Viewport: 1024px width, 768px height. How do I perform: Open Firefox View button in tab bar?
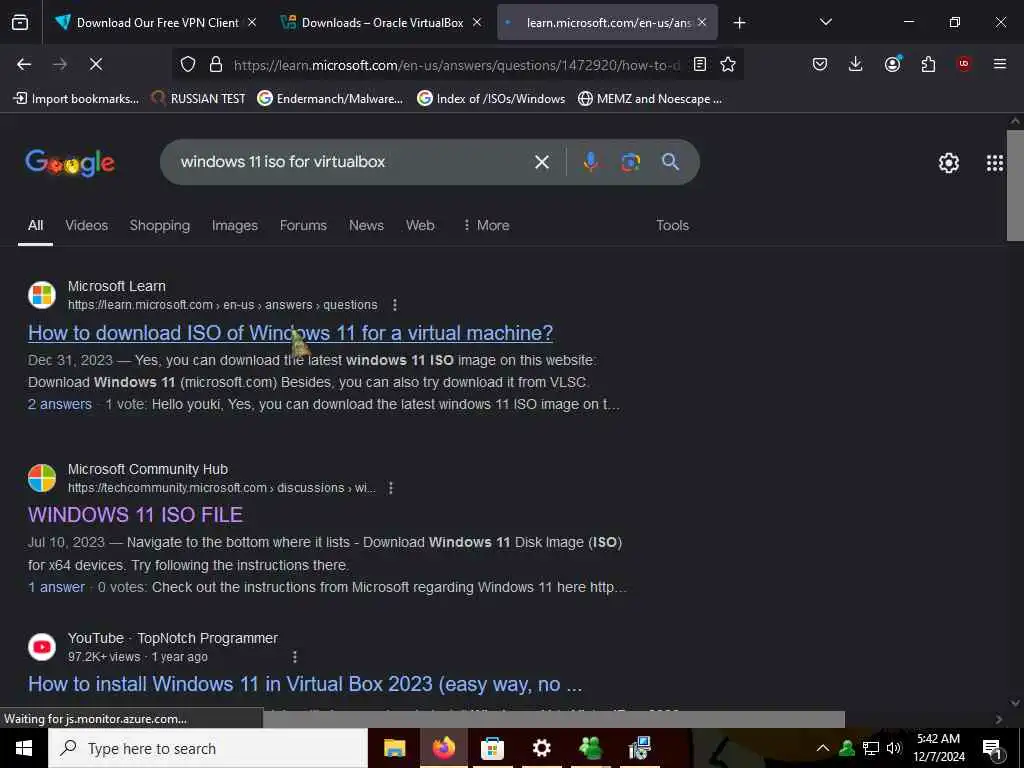click(x=20, y=23)
